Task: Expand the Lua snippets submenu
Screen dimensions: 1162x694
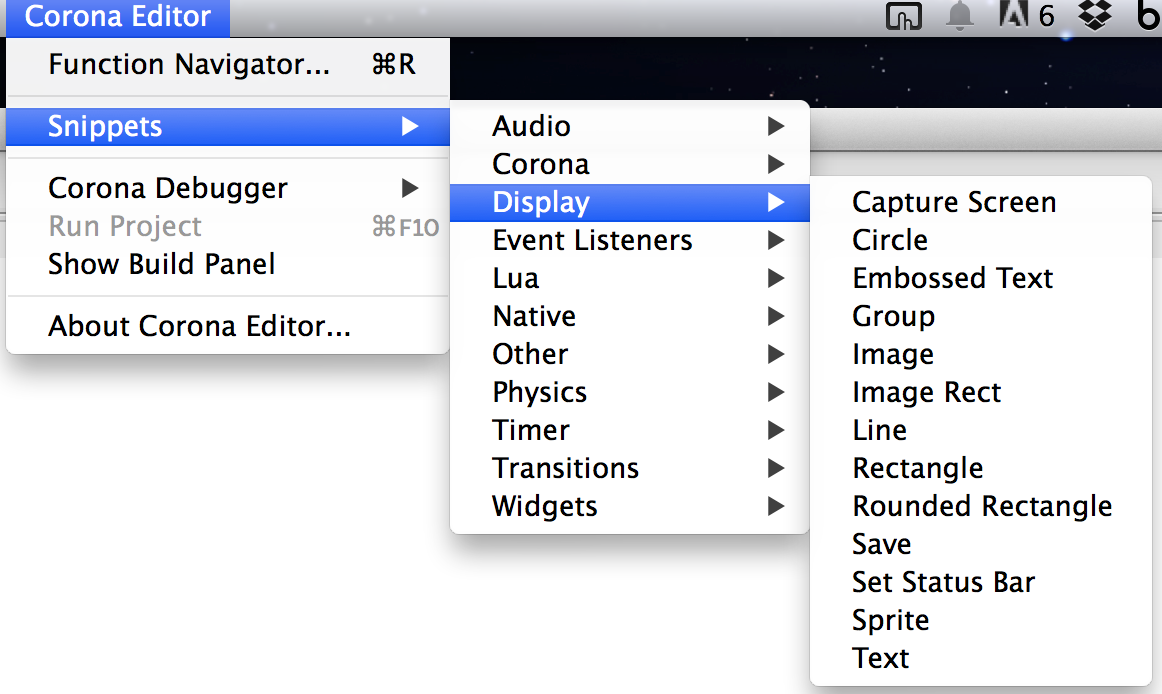Action: 630,278
